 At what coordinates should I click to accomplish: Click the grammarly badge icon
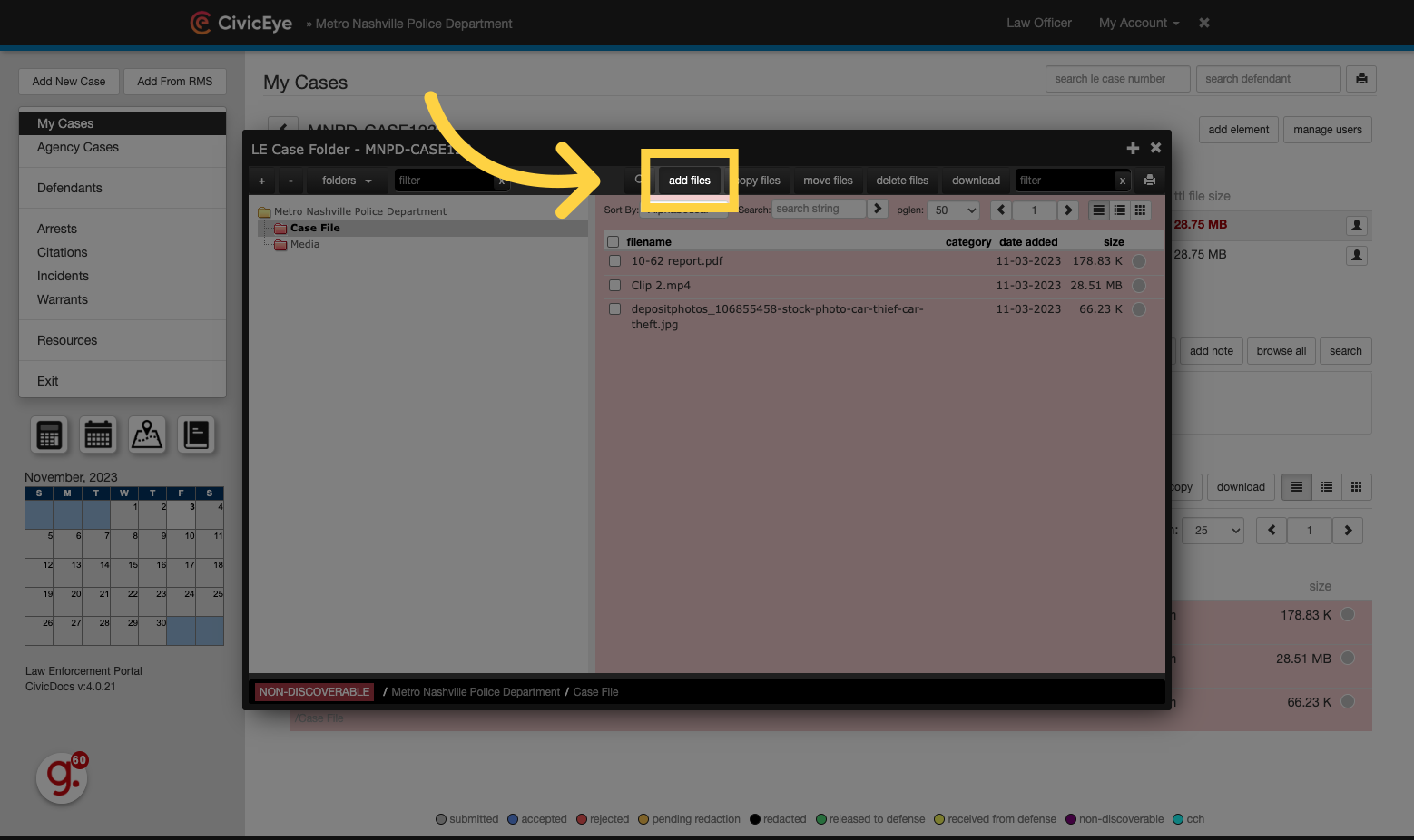63,777
